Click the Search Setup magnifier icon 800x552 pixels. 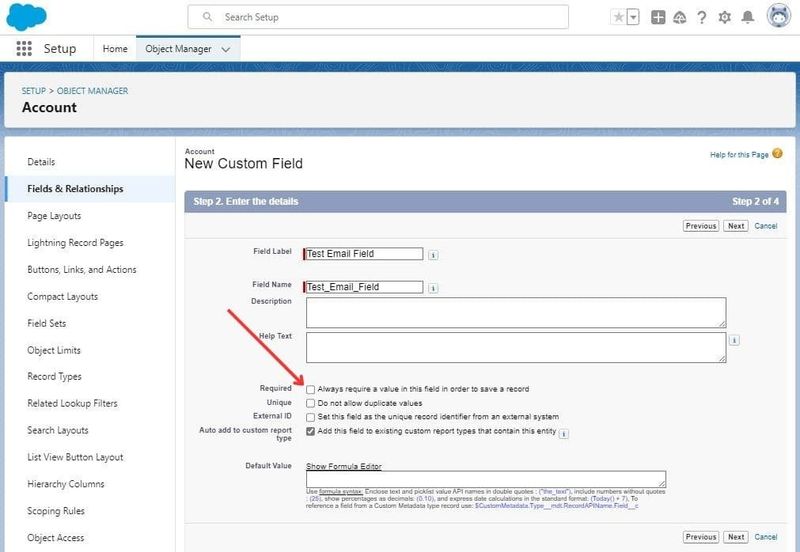207,17
